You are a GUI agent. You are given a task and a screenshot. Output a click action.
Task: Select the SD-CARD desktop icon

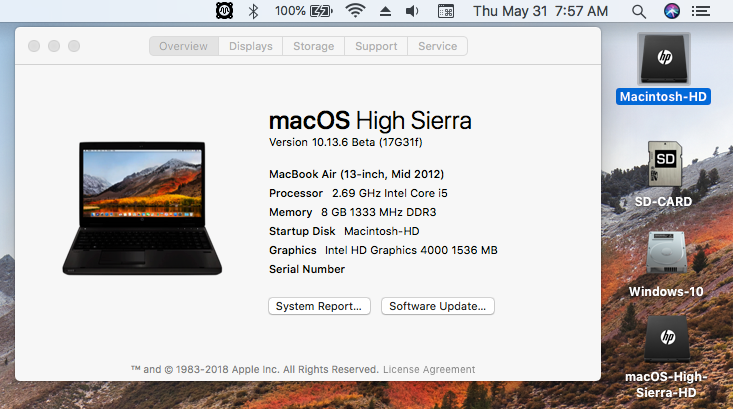coord(665,164)
